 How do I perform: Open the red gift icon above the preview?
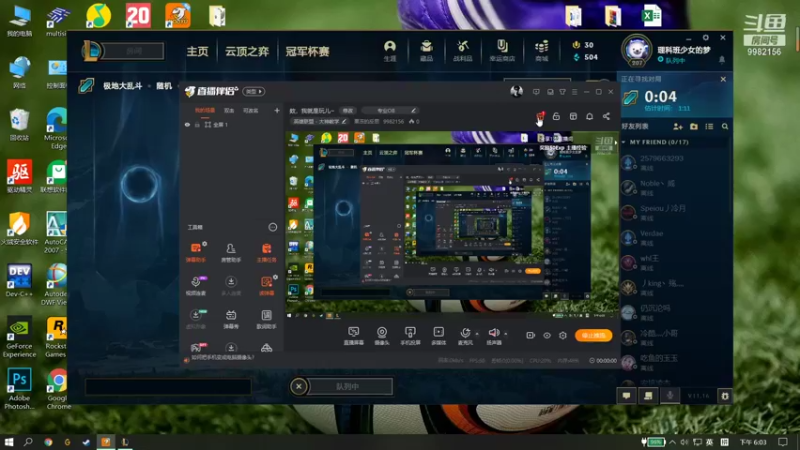coord(540,116)
